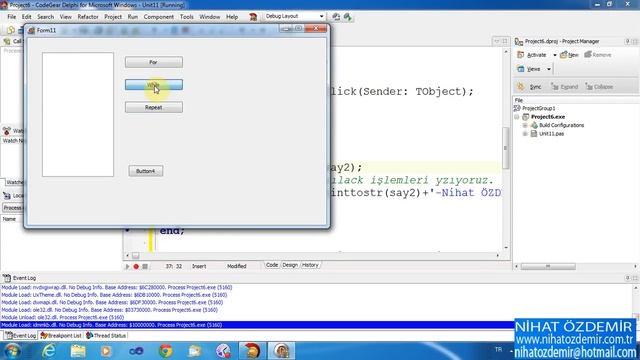
Task: Open the Project menu
Action: pyautogui.click(x=113, y=17)
